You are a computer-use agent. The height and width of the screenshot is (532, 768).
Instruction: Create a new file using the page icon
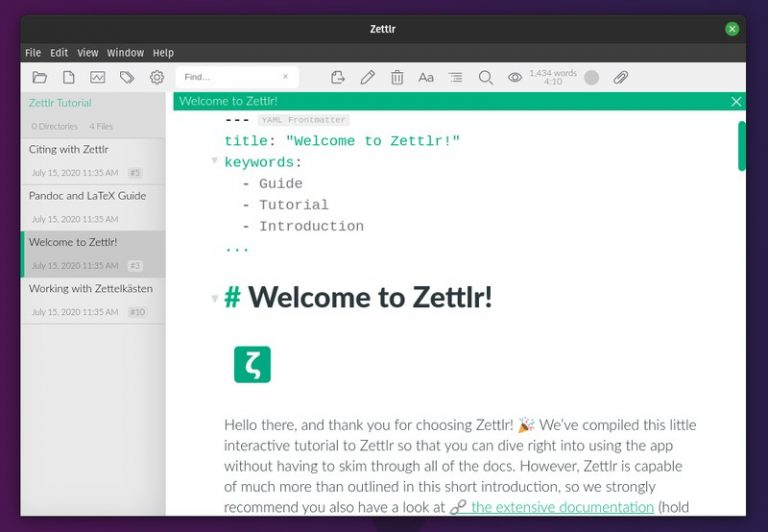69,77
